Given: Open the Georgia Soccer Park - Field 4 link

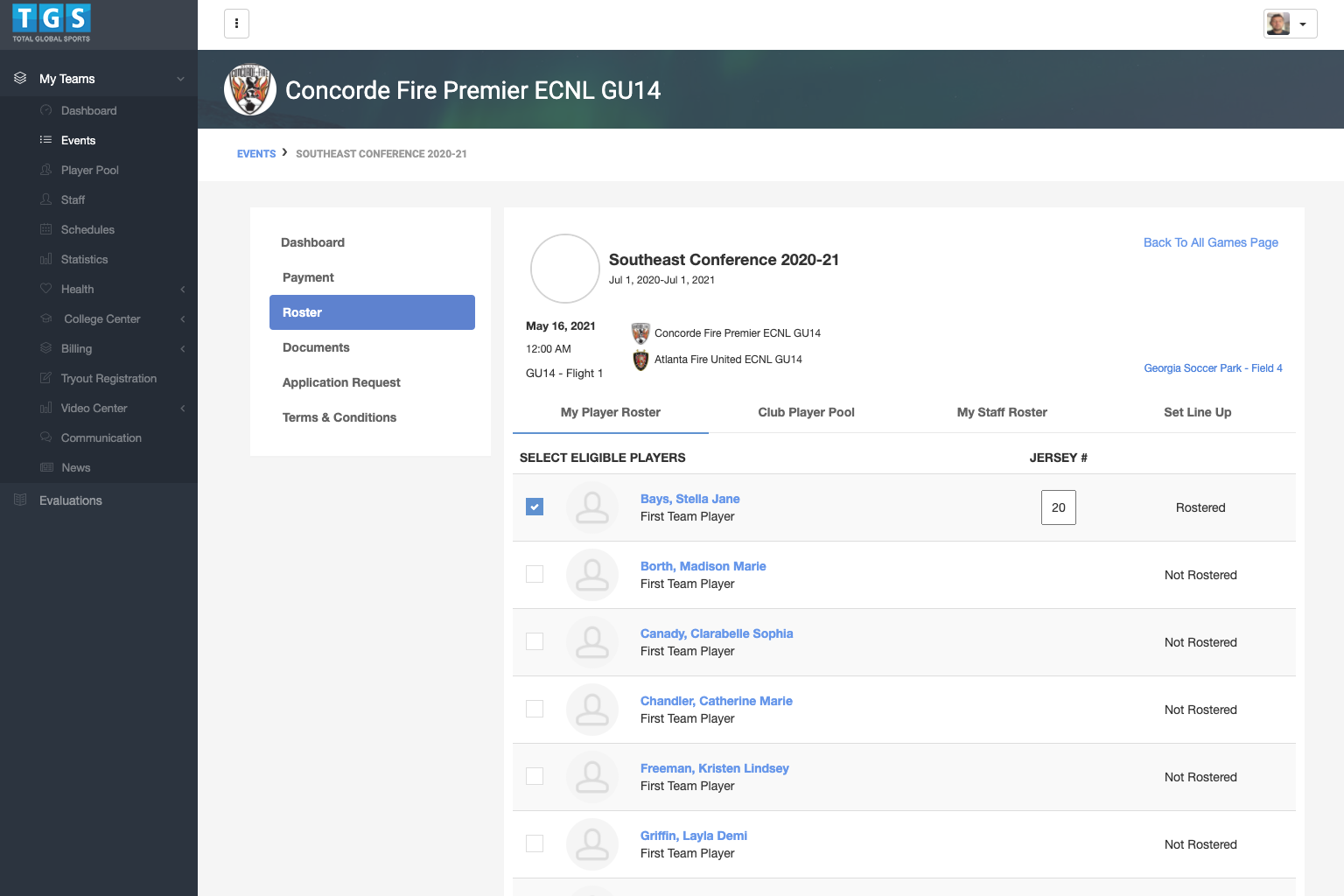Looking at the screenshot, I should point(1213,368).
